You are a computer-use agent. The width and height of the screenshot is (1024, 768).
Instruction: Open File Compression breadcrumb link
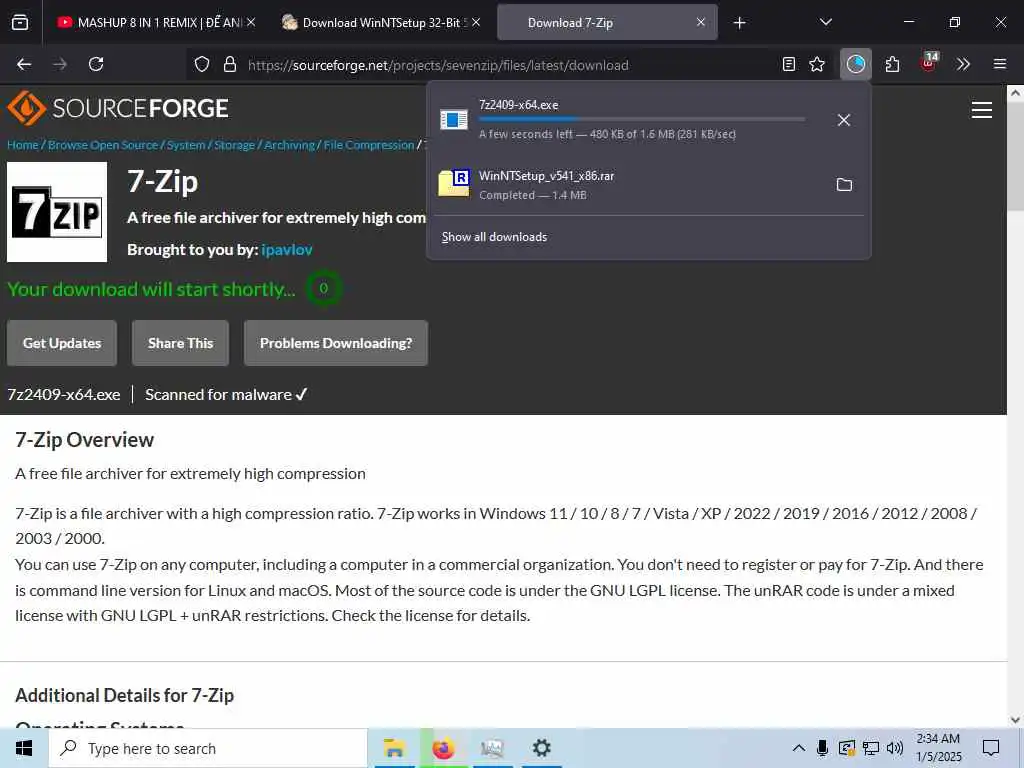tap(369, 145)
